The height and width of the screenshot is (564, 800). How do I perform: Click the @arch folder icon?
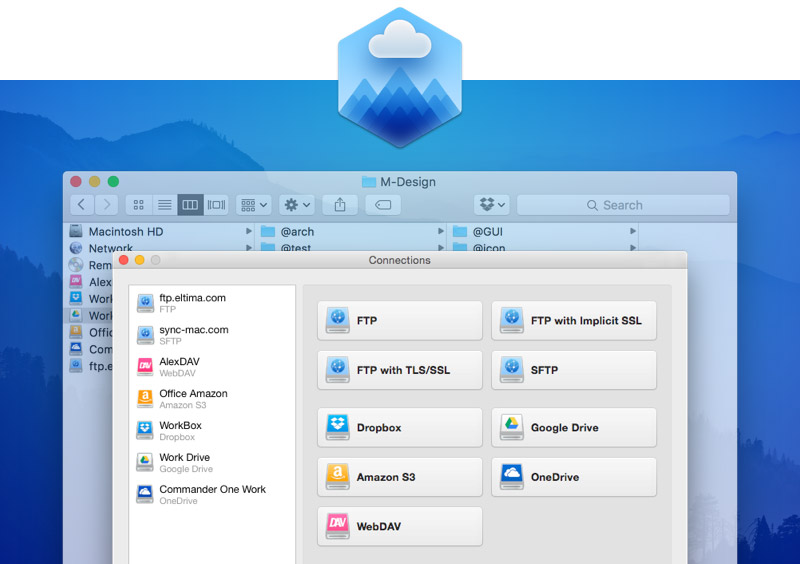click(268, 231)
